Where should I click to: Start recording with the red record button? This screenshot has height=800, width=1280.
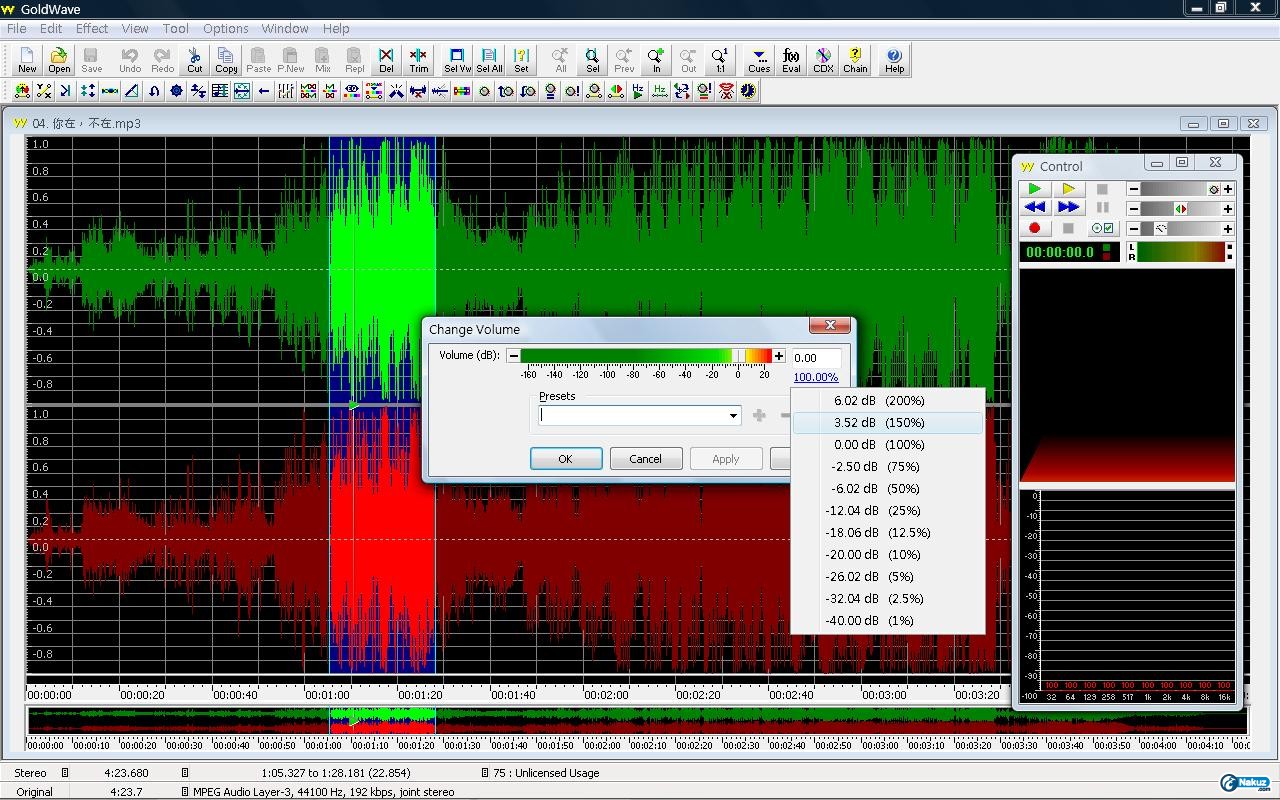point(1035,228)
